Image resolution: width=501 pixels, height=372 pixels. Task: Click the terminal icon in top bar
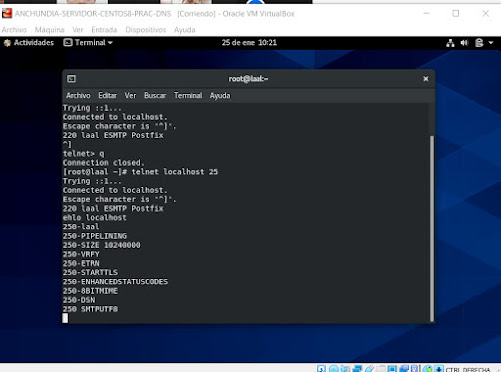click(68, 43)
